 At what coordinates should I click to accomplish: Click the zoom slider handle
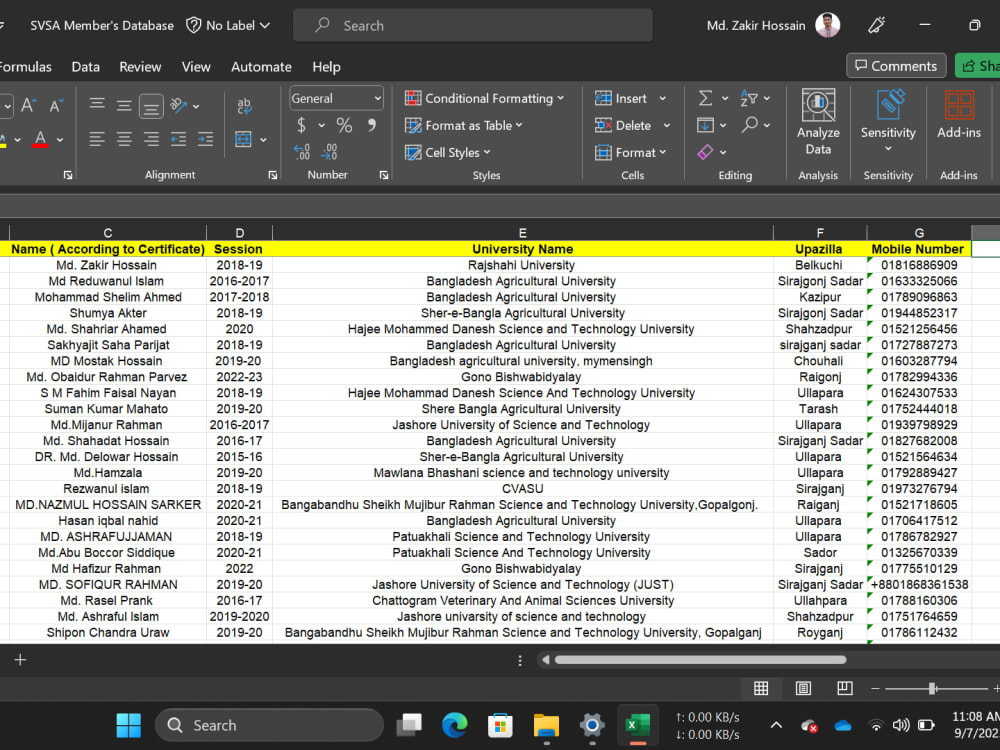pyautogui.click(x=932, y=688)
